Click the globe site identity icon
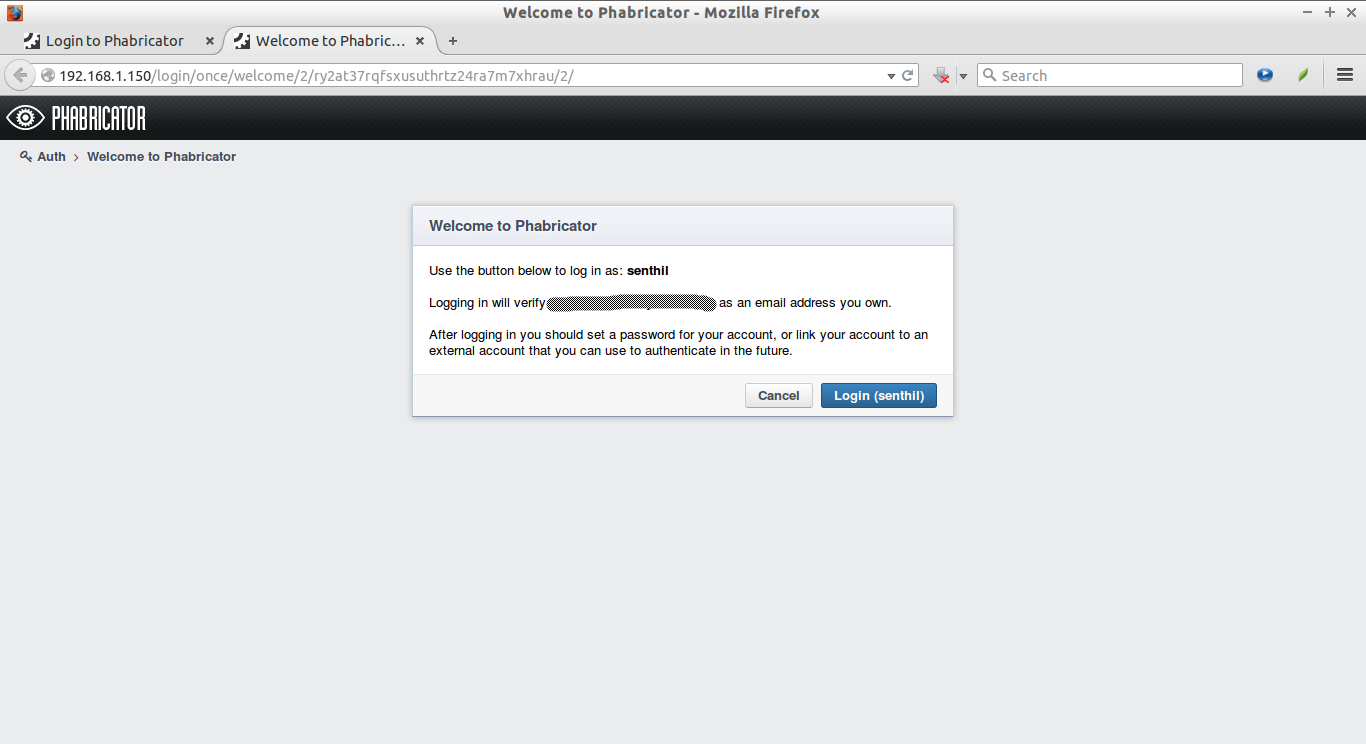 pos(47,75)
